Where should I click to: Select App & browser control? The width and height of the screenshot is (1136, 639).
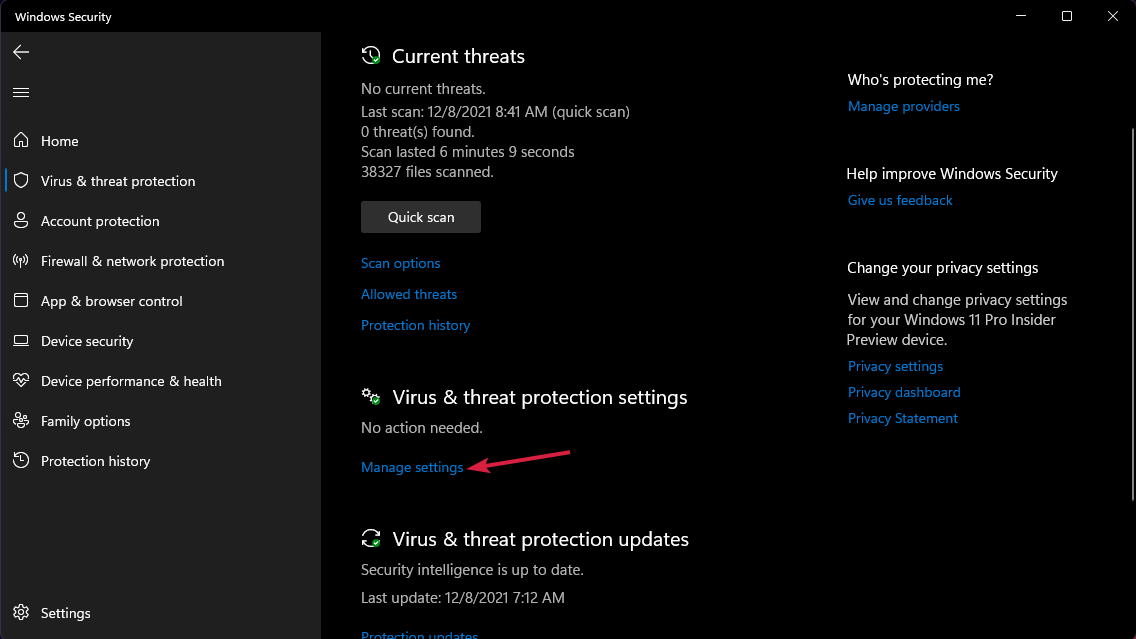(111, 301)
